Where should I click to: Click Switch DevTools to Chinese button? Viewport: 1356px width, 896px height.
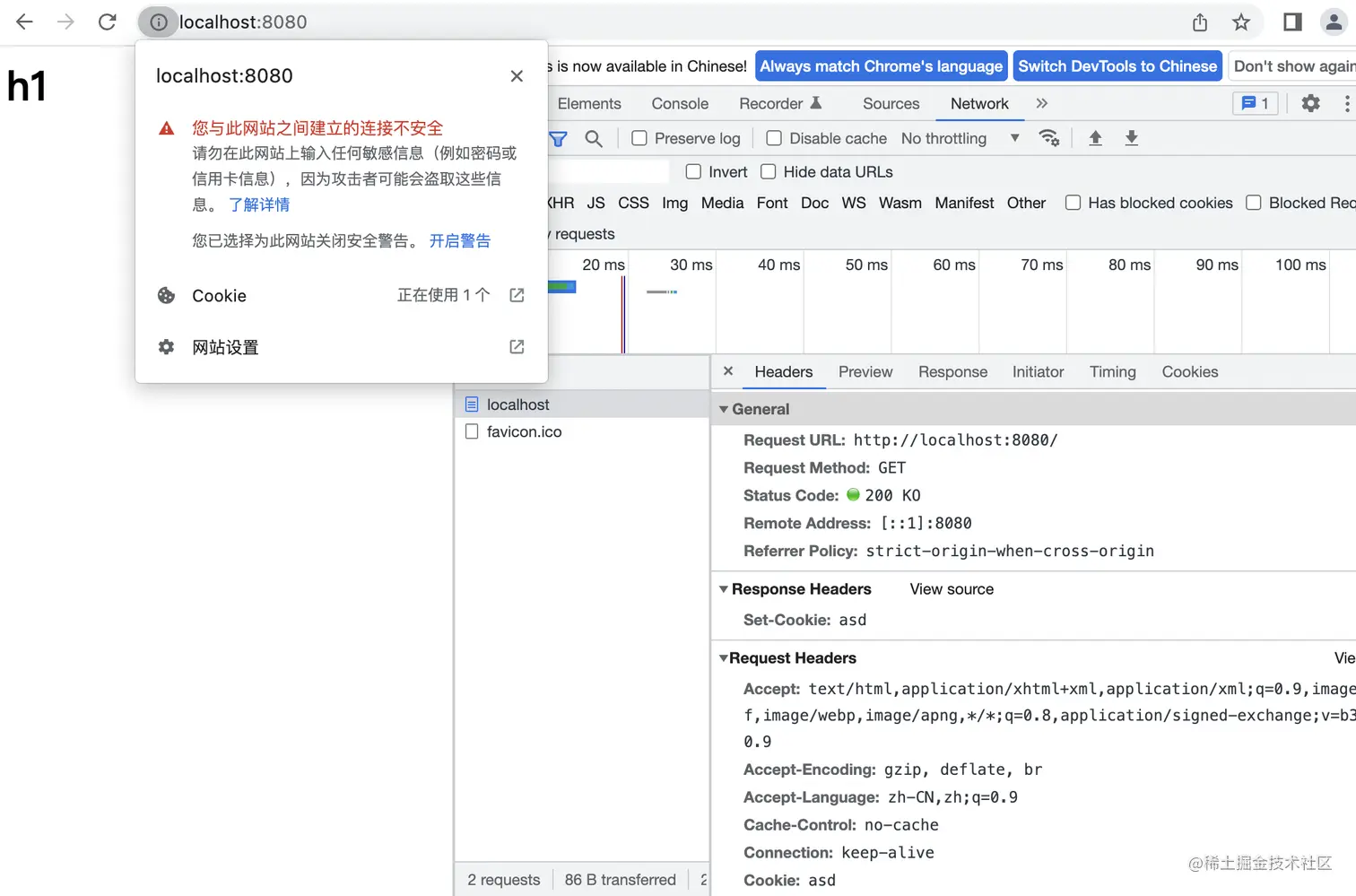click(x=1117, y=66)
